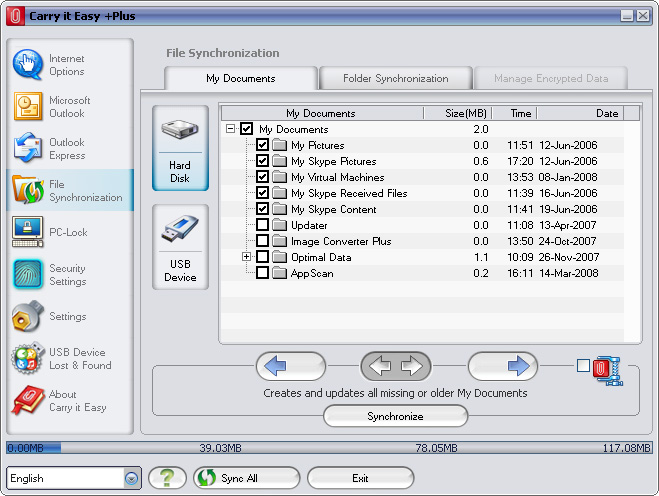Select the Hard Disk drive button
The width and height of the screenshot is (659, 496).
[180, 148]
